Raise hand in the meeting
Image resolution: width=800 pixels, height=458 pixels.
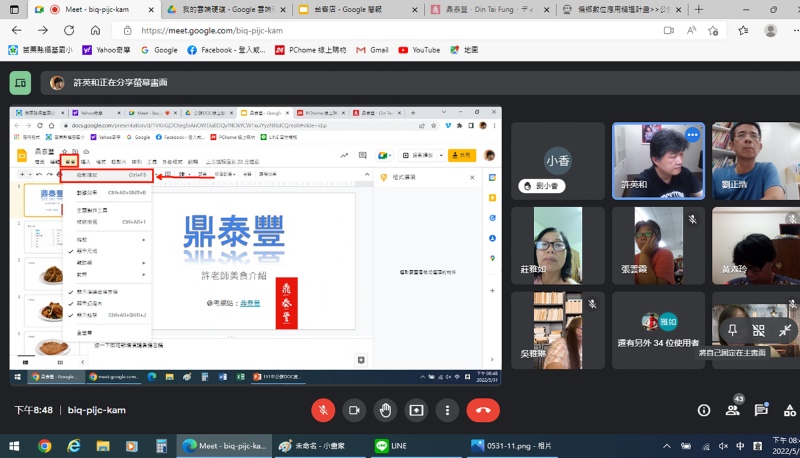385,410
